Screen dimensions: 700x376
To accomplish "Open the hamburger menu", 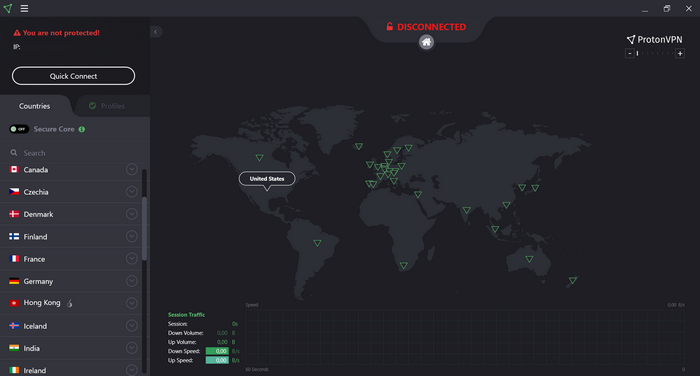I will (x=24, y=8).
